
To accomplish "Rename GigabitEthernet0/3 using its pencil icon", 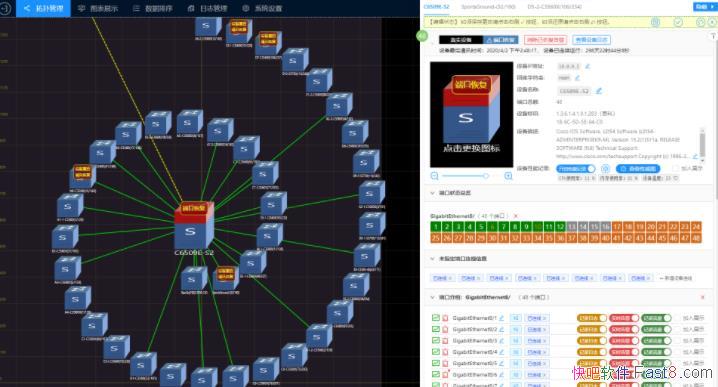I will tap(501, 341).
